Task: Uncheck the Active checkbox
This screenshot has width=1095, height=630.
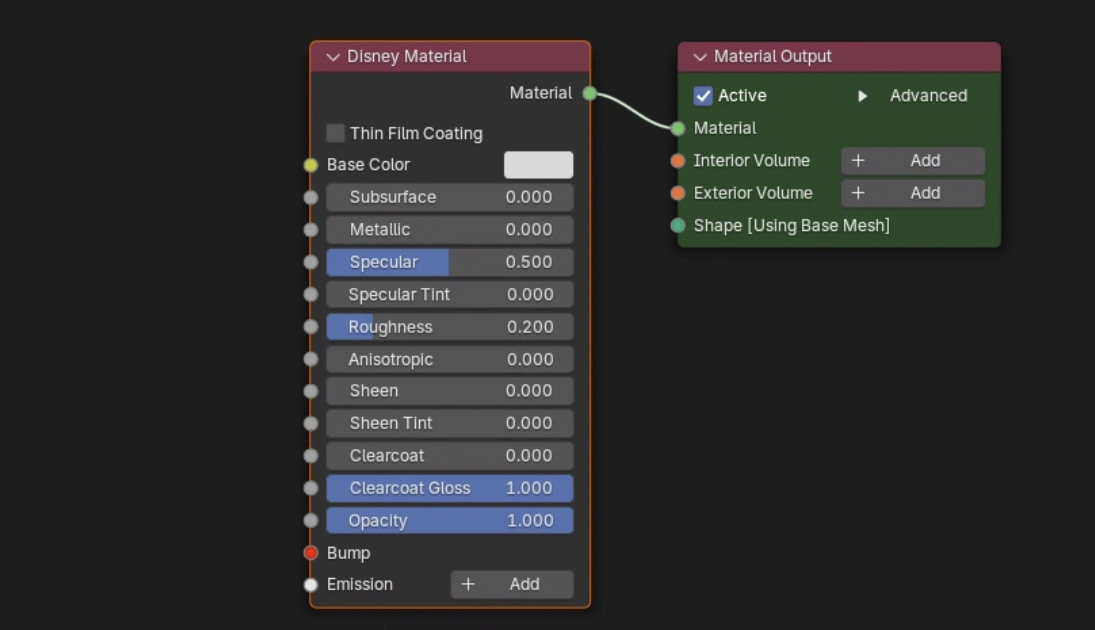Action: click(x=703, y=96)
